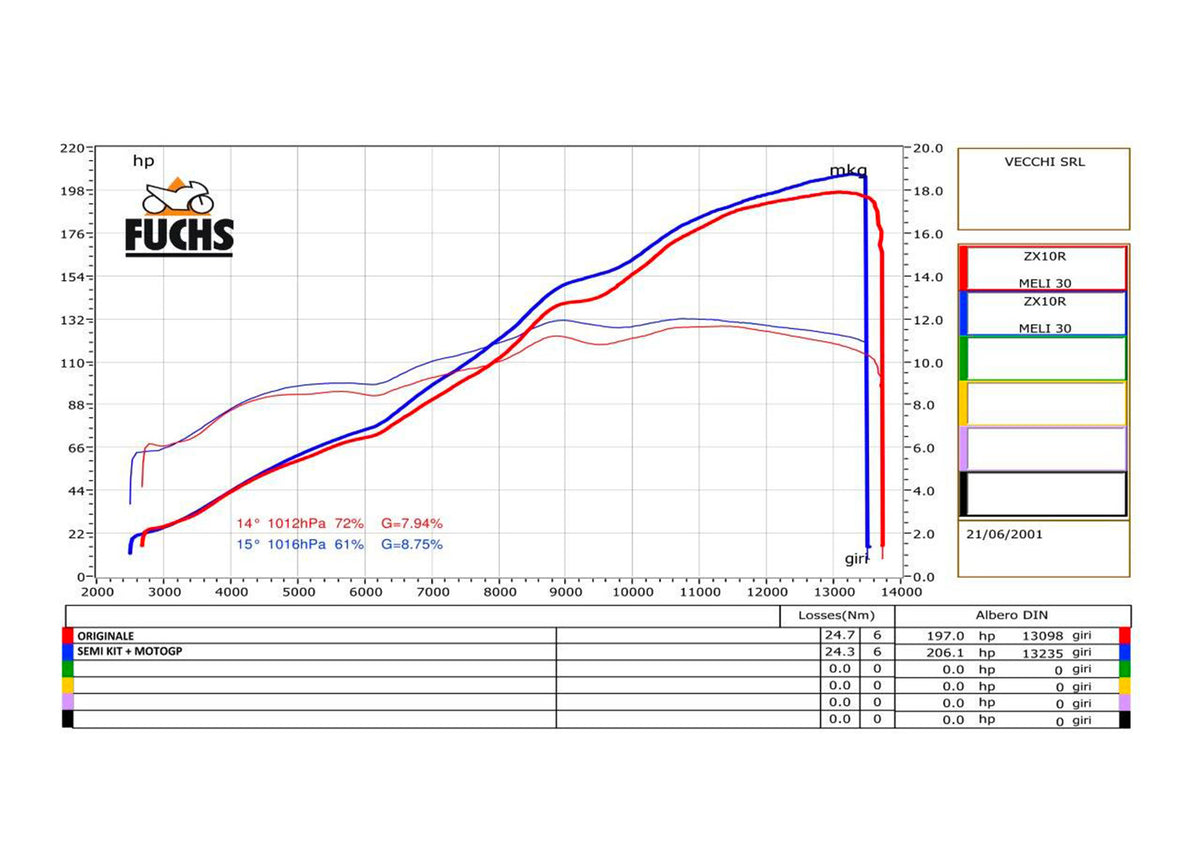
Task: Select the blue ZX10R MELI 30 legend box
Action: coord(1043,313)
